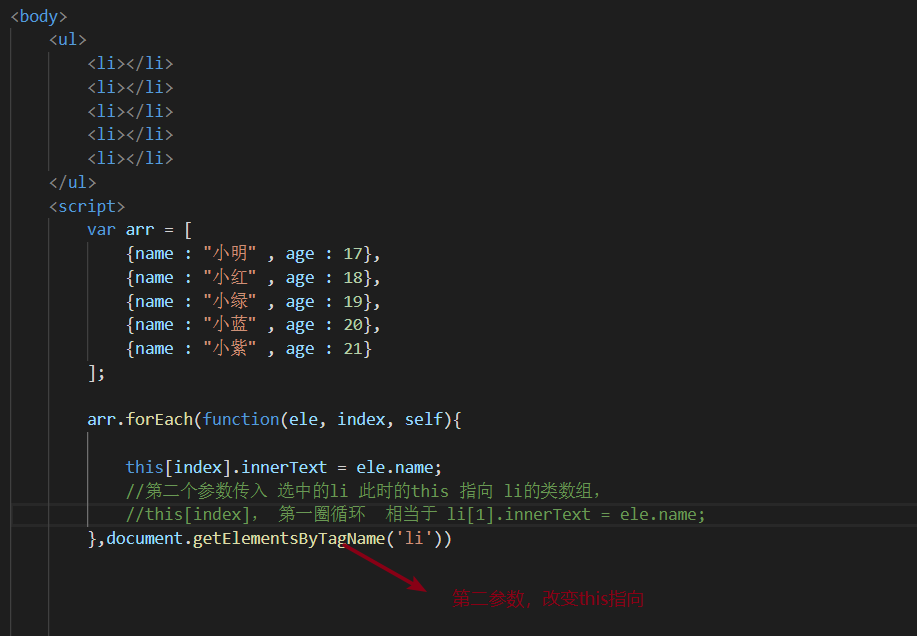917x636 pixels.
Task: Click the string "小紫"
Action: click(230, 348)
